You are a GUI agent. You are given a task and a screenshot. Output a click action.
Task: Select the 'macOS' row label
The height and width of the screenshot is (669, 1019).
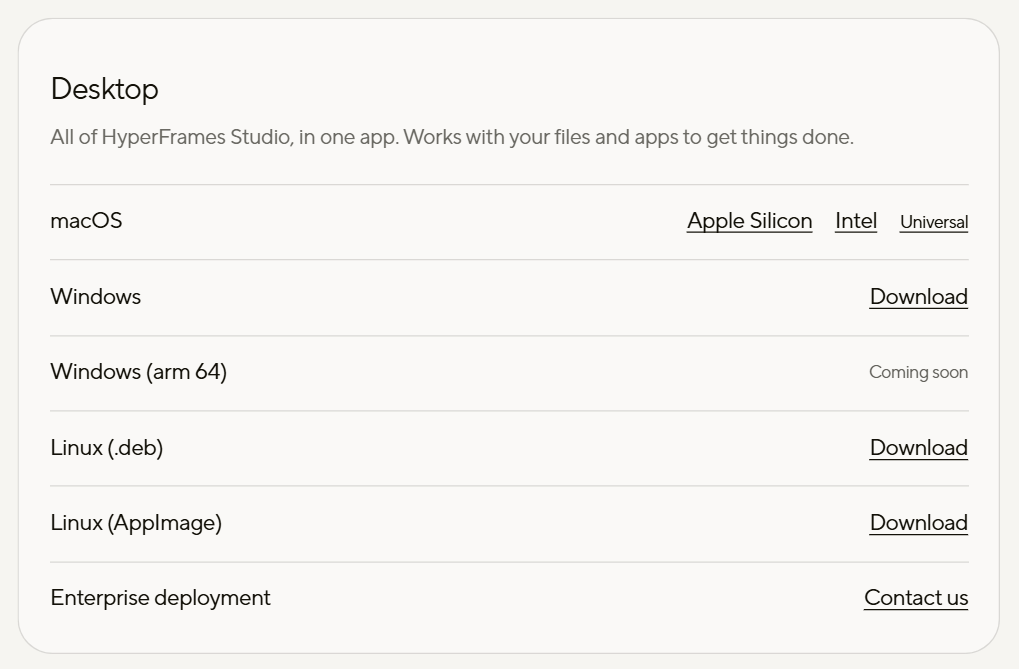tap(86, 221)
